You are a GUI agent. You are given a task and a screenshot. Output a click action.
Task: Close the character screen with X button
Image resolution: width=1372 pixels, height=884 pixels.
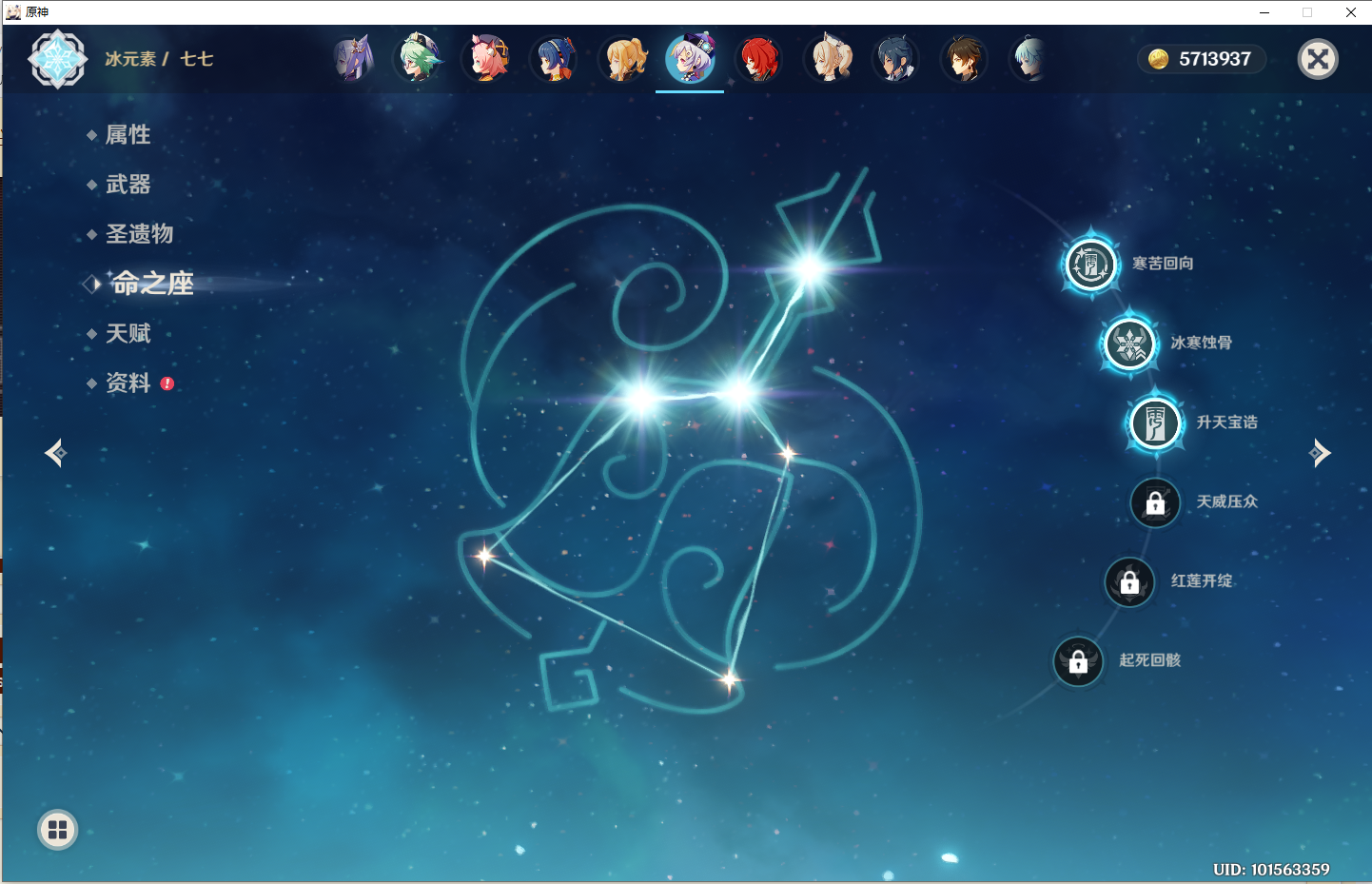pos(1318,59)
